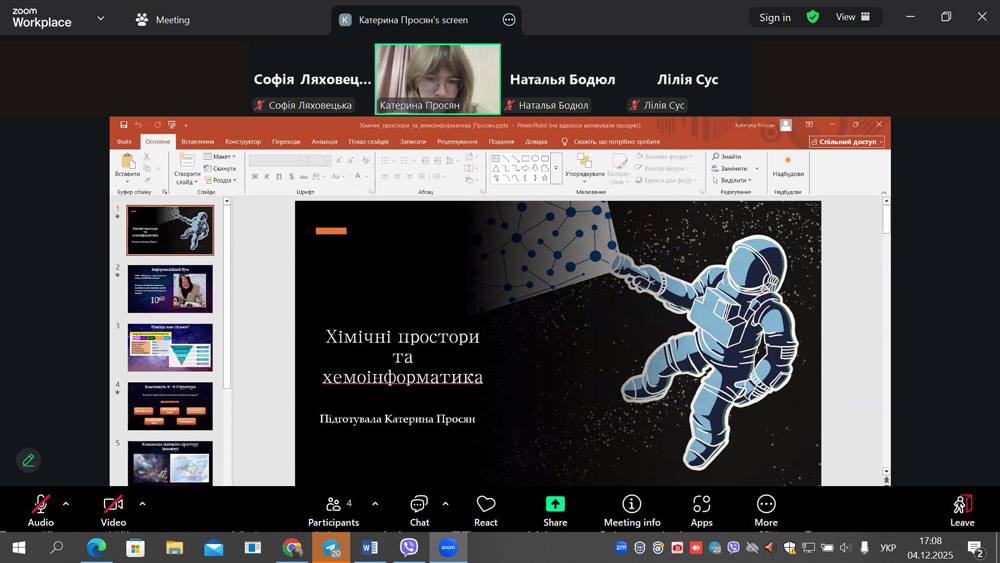The height and width of the screenshot is (563, 1000).
Task: Switch to the Meeting tab
Action: coord(163,19)
